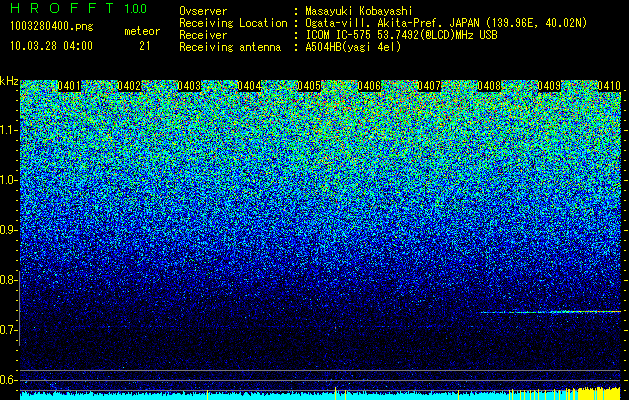
Task: Click the 0404 time marker
Action: pyautogui.click(x=249, y=86)
